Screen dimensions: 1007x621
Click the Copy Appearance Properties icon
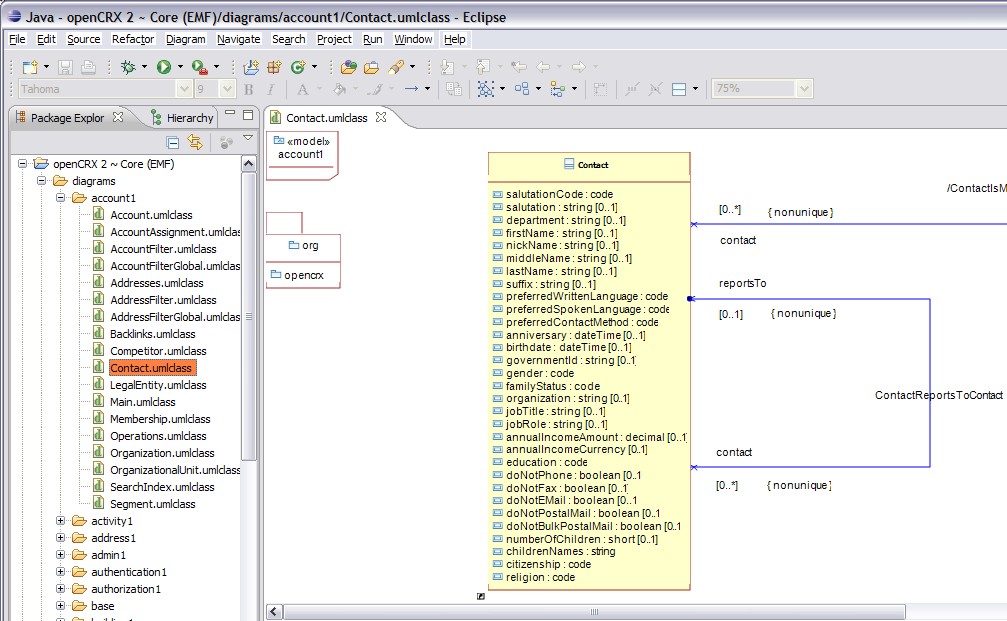(x=454, y=89)
